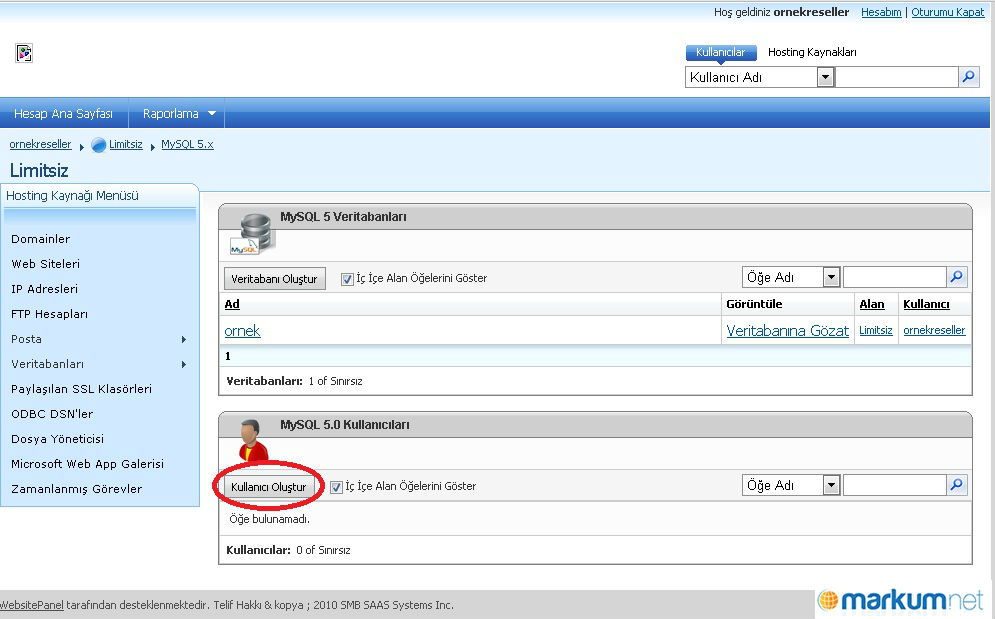
Task: Click ornekreseller link in the database row
Action: [934, 330]
